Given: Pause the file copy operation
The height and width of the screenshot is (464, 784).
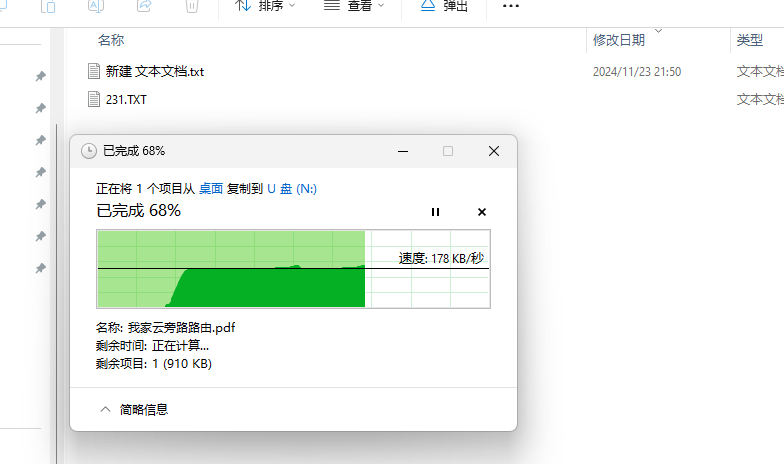Looking at the screenshot, I should [435, 212].
